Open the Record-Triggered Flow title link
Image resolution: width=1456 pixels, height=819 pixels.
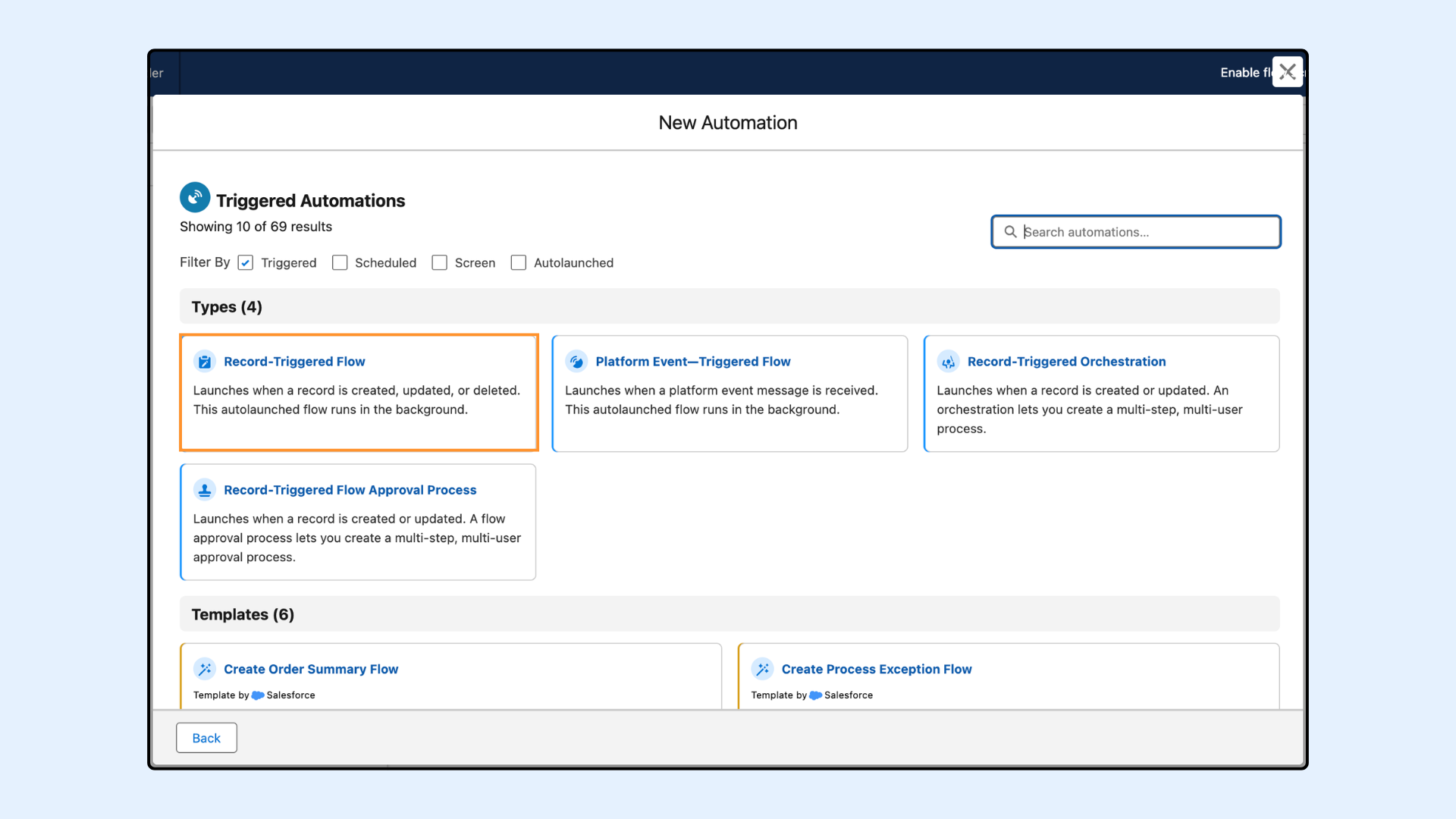tap(294, 362)
